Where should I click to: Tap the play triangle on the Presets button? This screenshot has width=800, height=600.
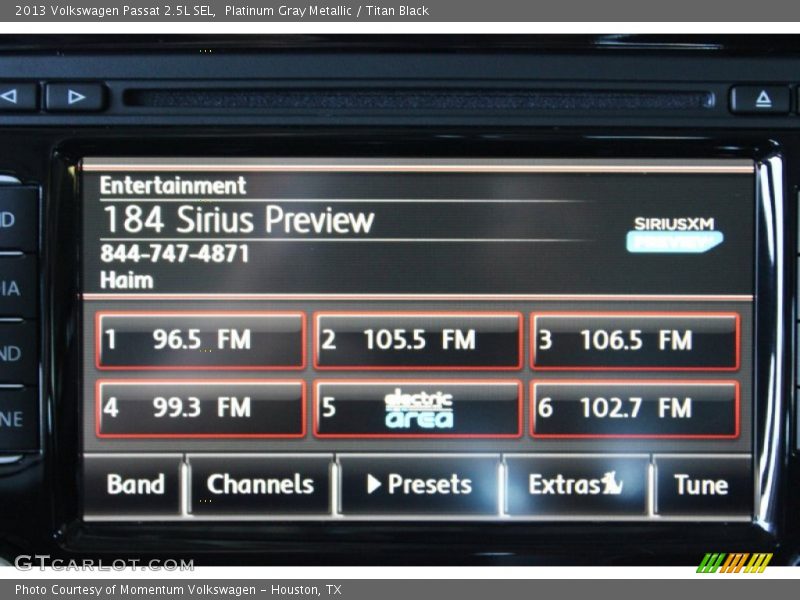pyautogui.click(x=374, y=484)
